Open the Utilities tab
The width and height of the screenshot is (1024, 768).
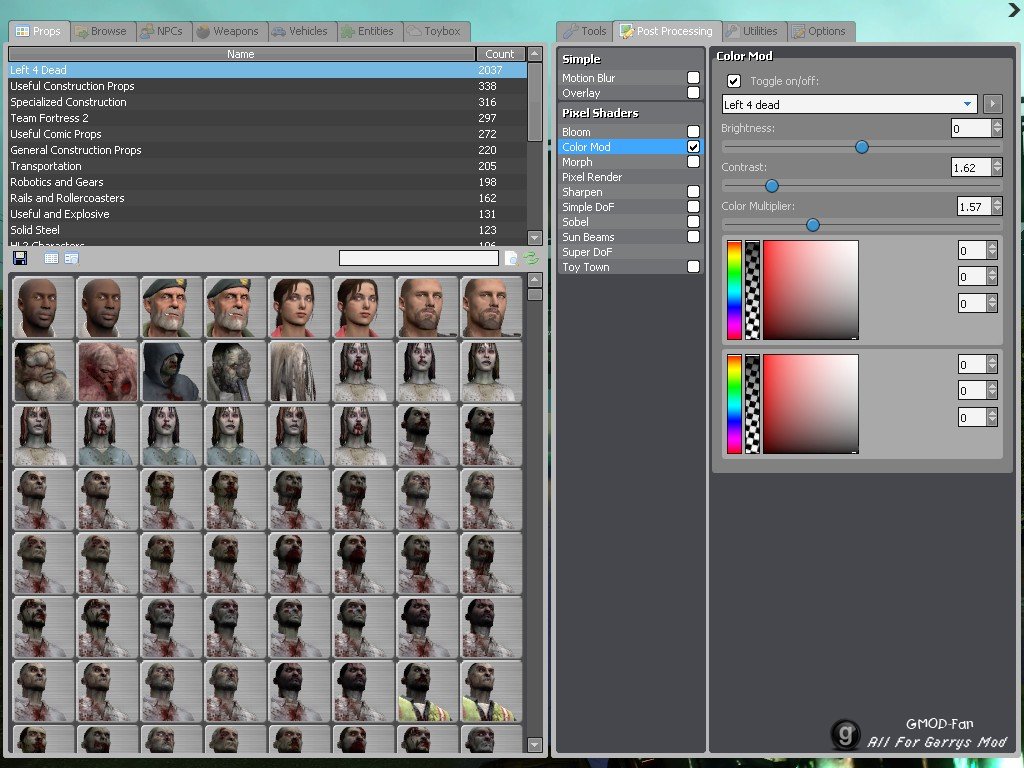[753, 31]
